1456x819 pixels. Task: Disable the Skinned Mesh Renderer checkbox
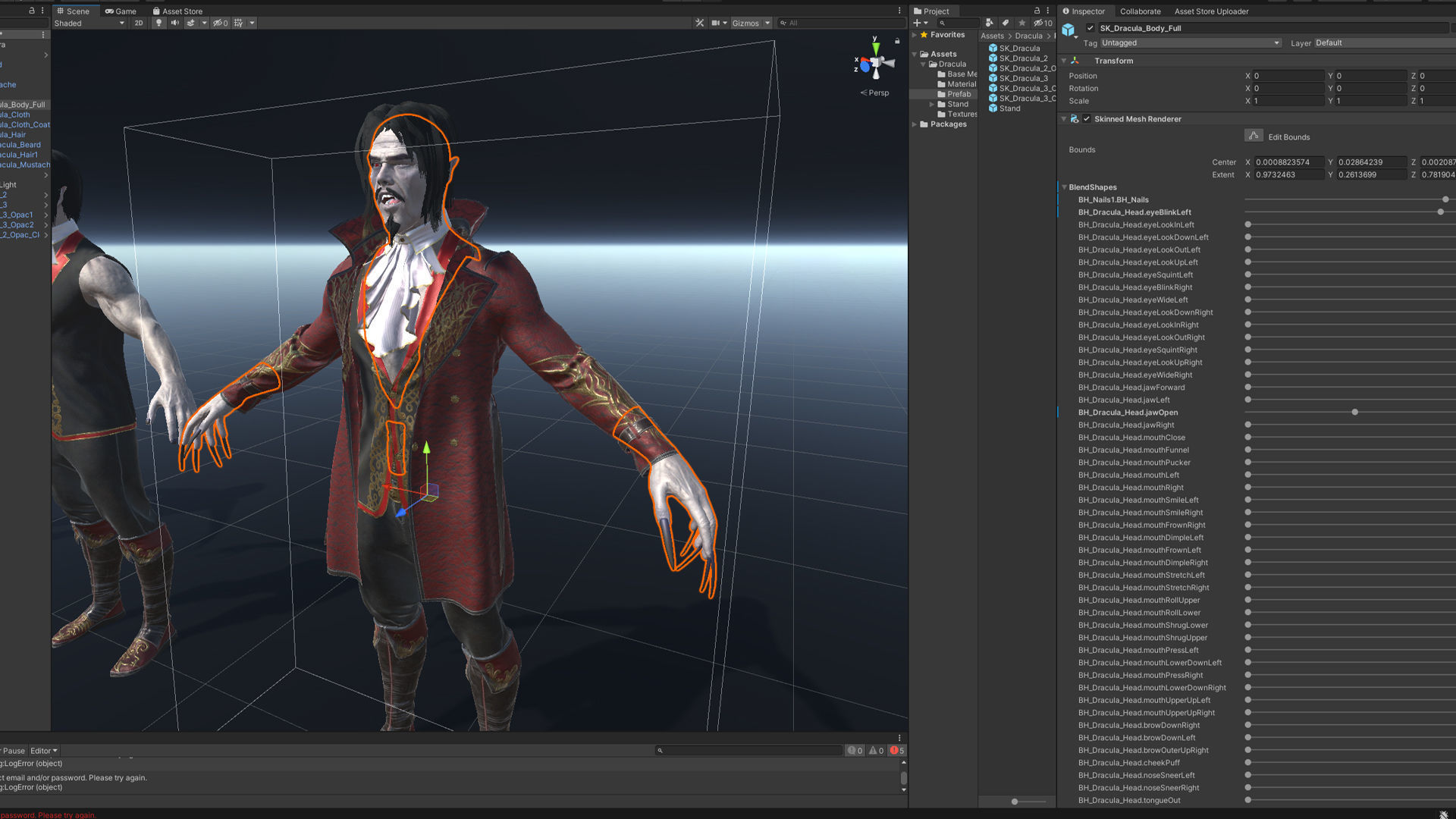click(x=1087, y=119)
